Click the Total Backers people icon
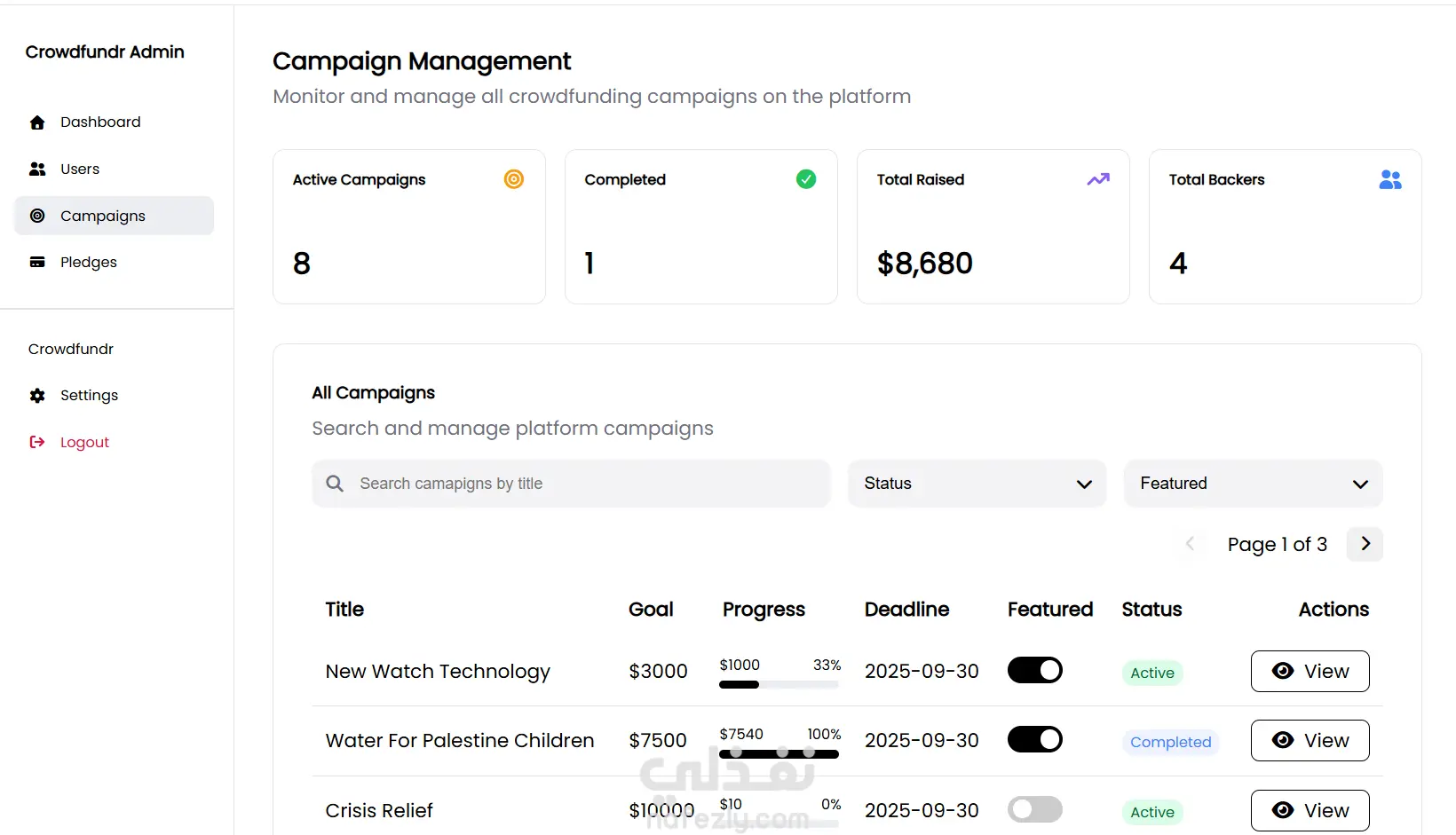Image resolution: width=1456 pixels, height=835 pixels. pyautogui.click(x=1390, y=180)
